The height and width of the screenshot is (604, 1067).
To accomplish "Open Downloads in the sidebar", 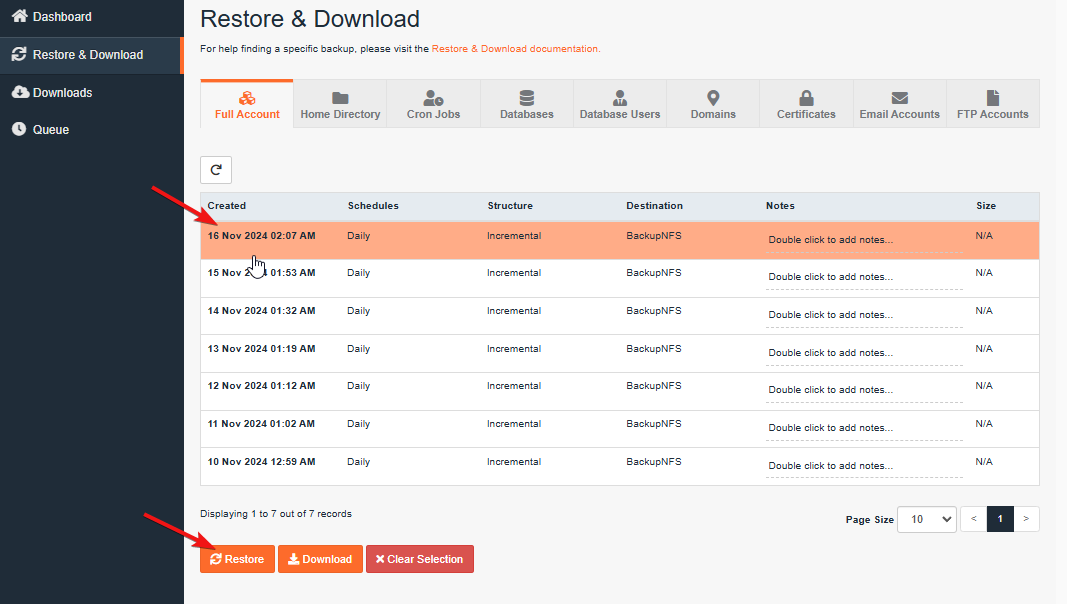I will point(62,93).
